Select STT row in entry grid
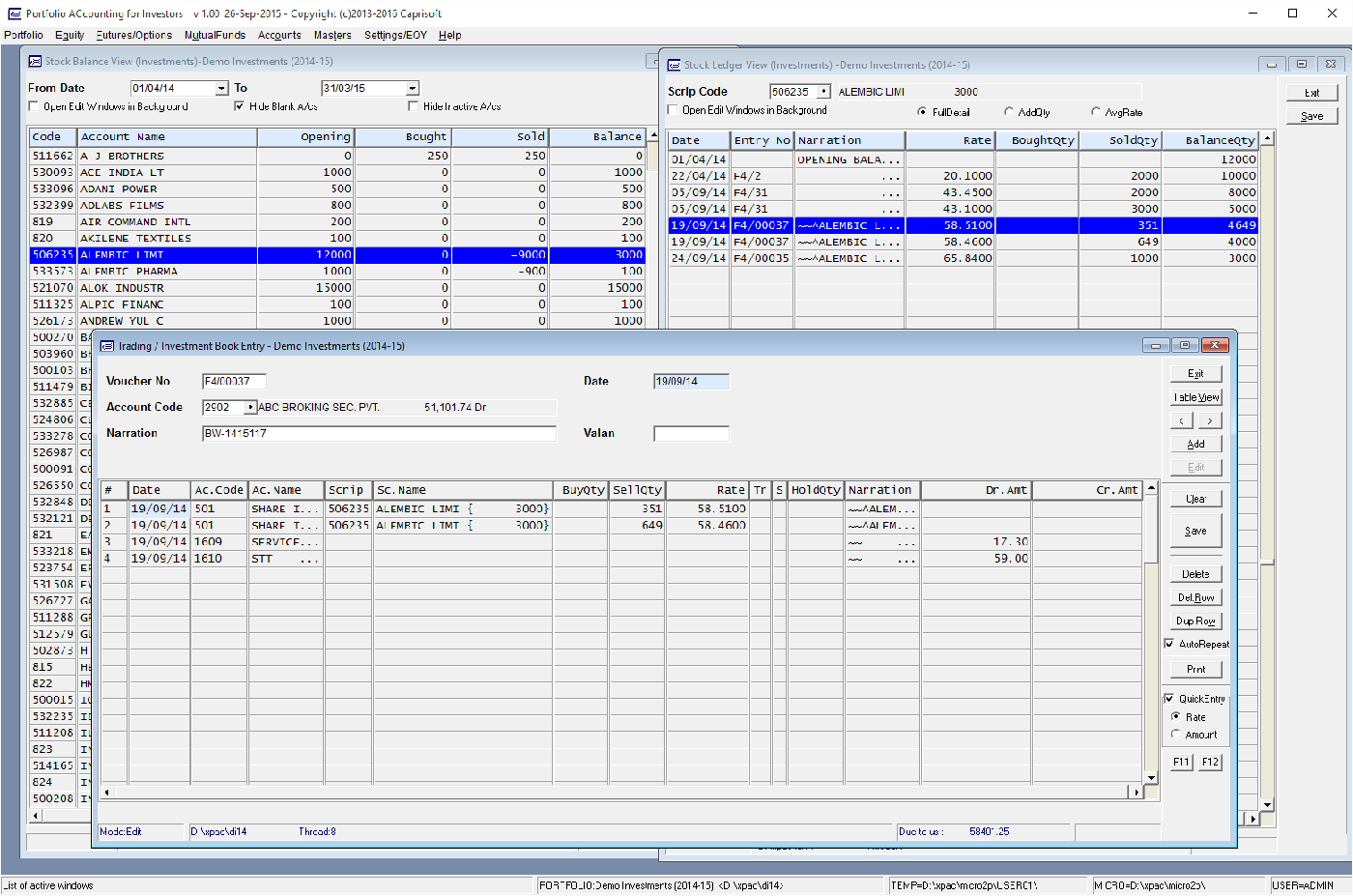 click(622, 559)
